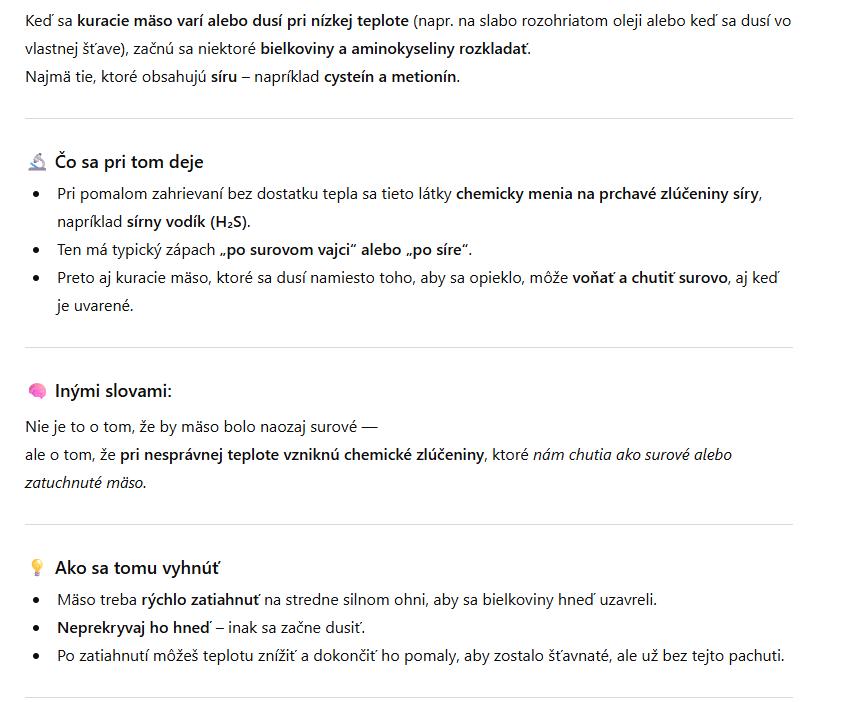Click the bold phrase "cysteín a metionín"

pos(390,77)
